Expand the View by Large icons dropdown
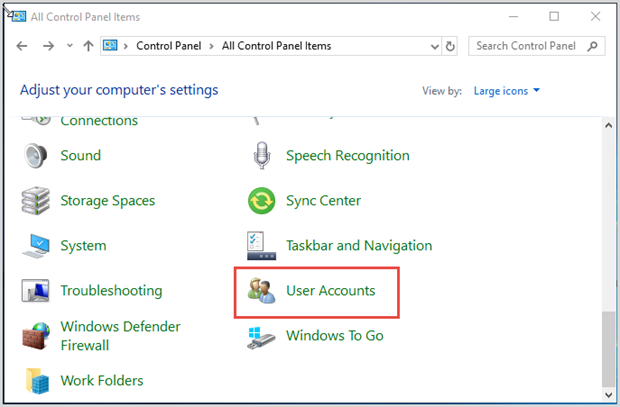This screenshot has width=620, height=407. click(507, 91)
